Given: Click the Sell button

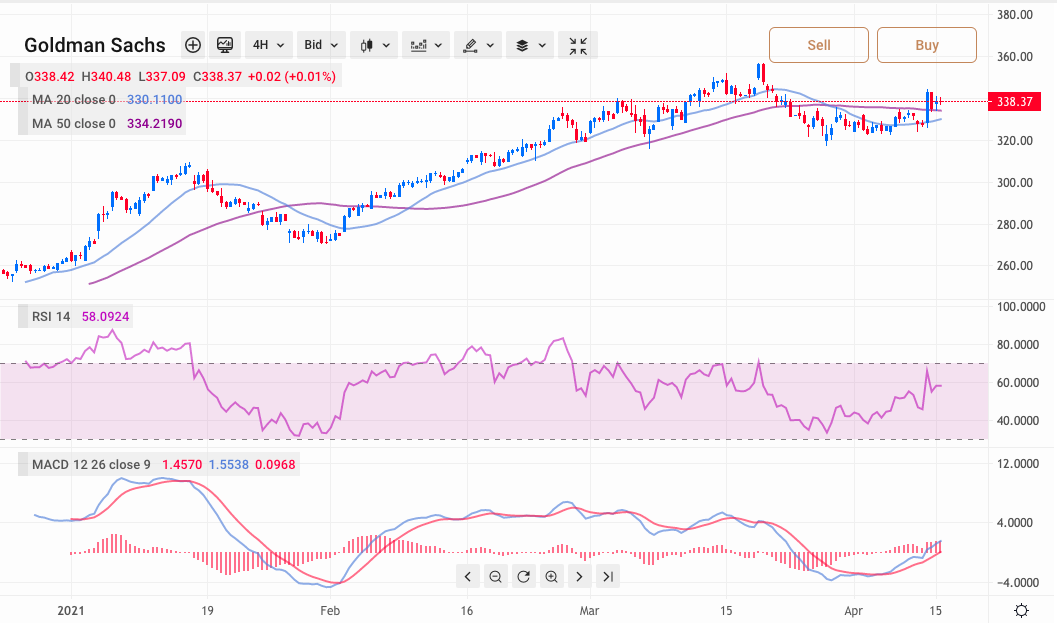Looking at the screenshot, I should pyautogui.click(x=818, y=45).
